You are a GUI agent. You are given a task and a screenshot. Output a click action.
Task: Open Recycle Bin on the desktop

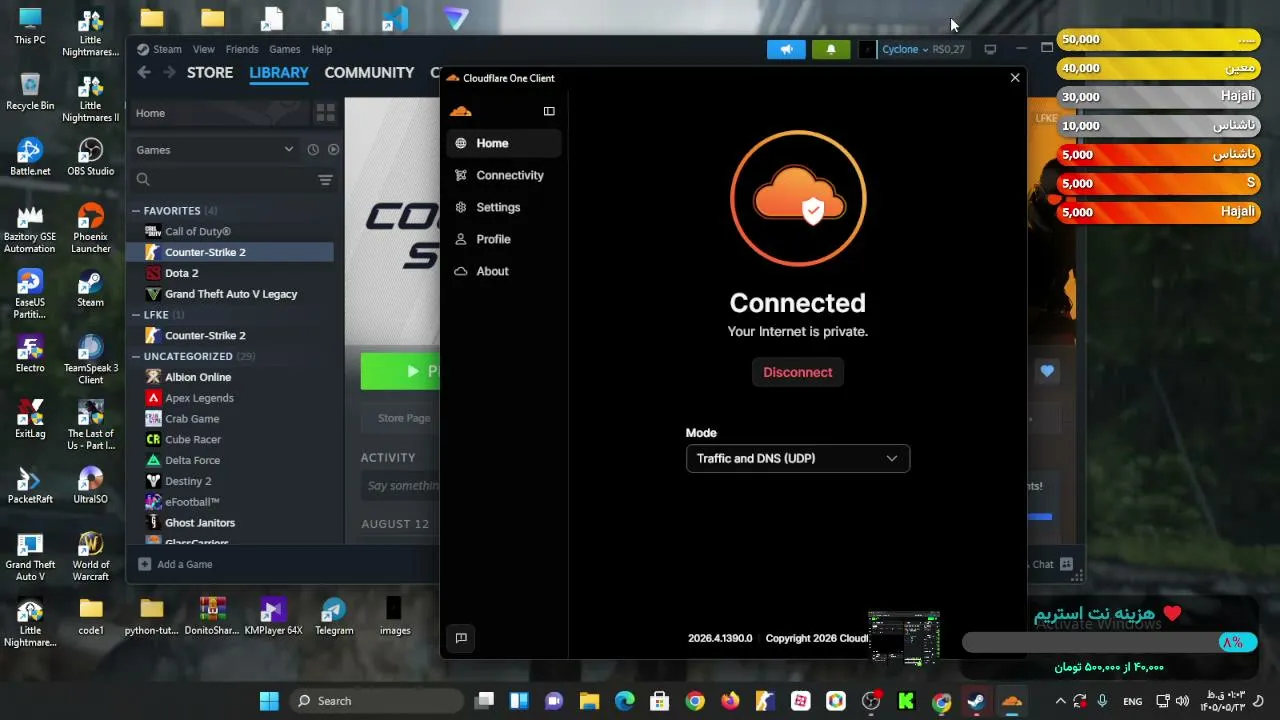[x=30, y=91]
